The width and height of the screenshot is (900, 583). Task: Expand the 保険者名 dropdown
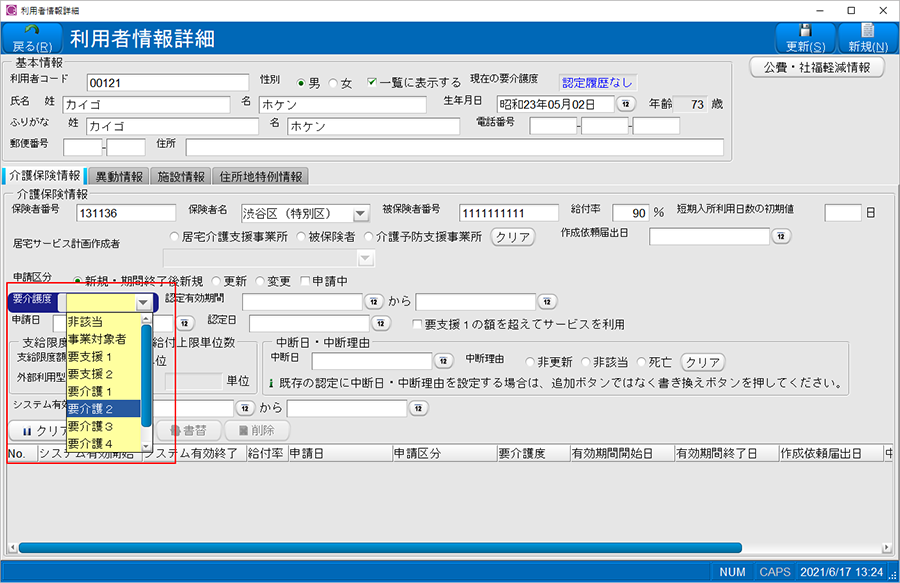click(361, 214)
